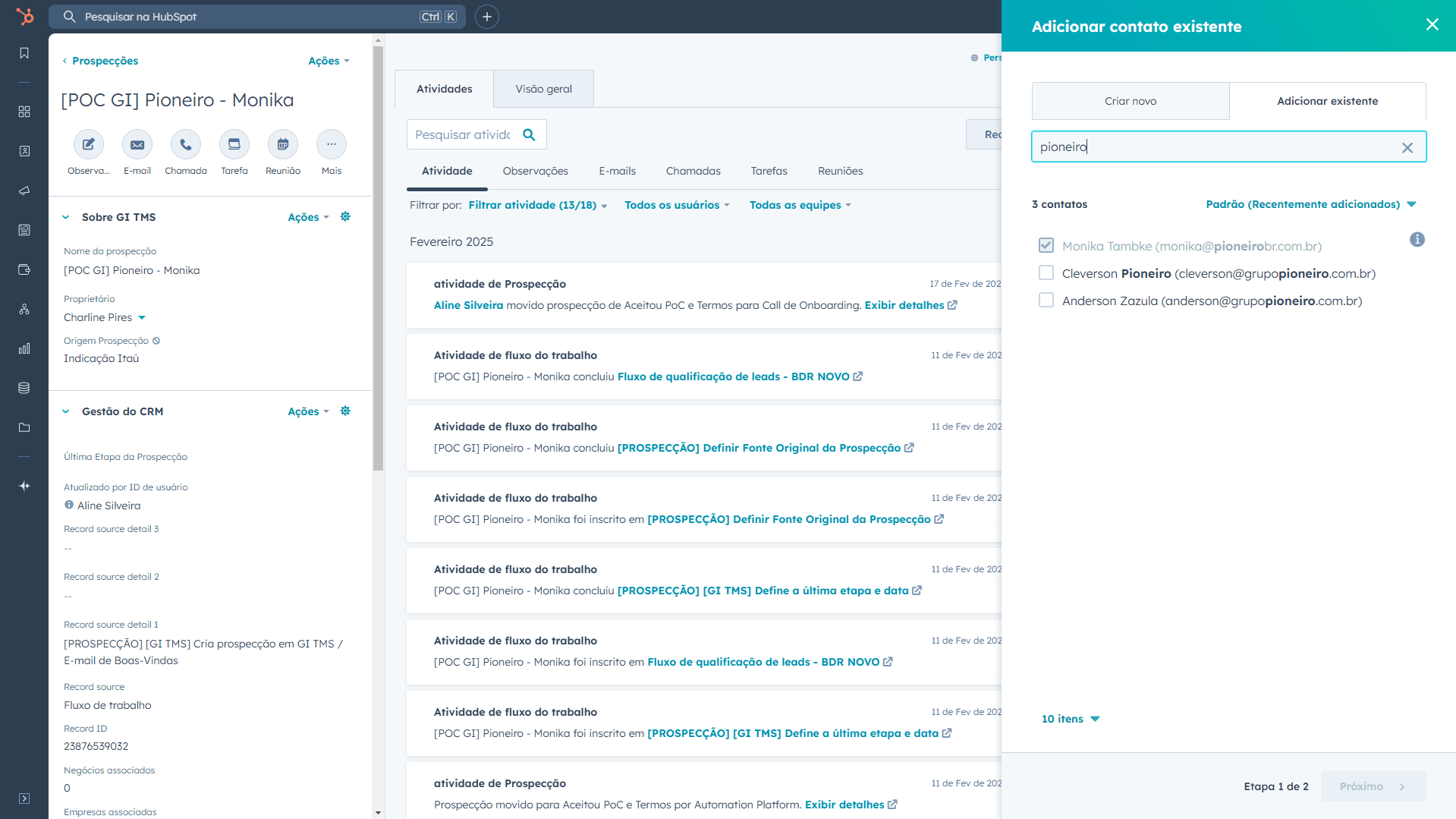1456x819 pixels.
Task: Open the CRM contacts icon in sidebar
Action: click(x=24, y=151)
